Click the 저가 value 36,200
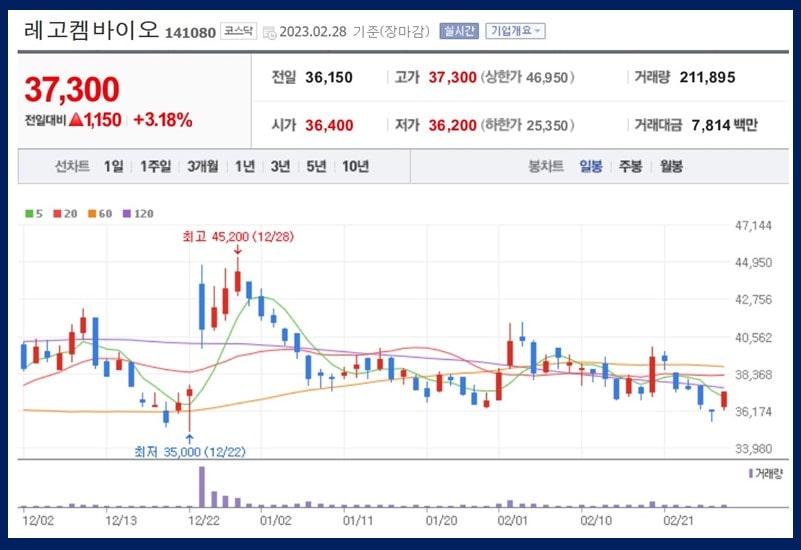This screenshot has width=801, height=550. pos(452,125)
